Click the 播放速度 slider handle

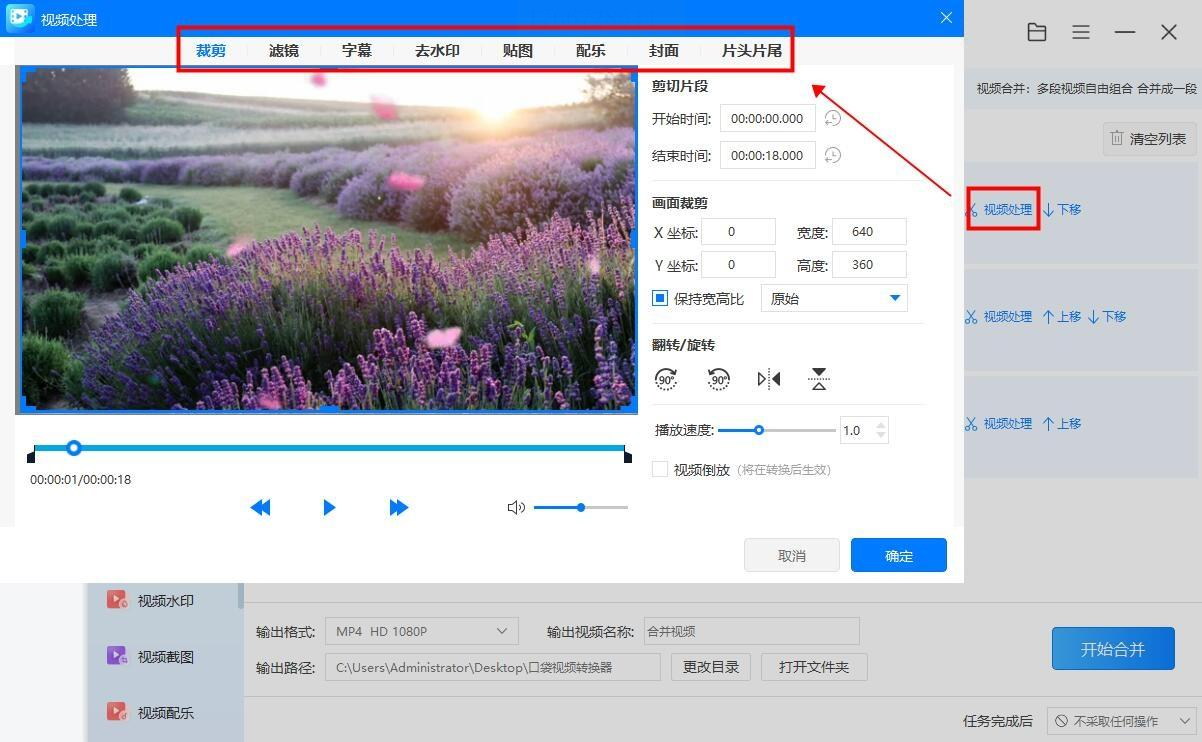(x=759, y=431)
